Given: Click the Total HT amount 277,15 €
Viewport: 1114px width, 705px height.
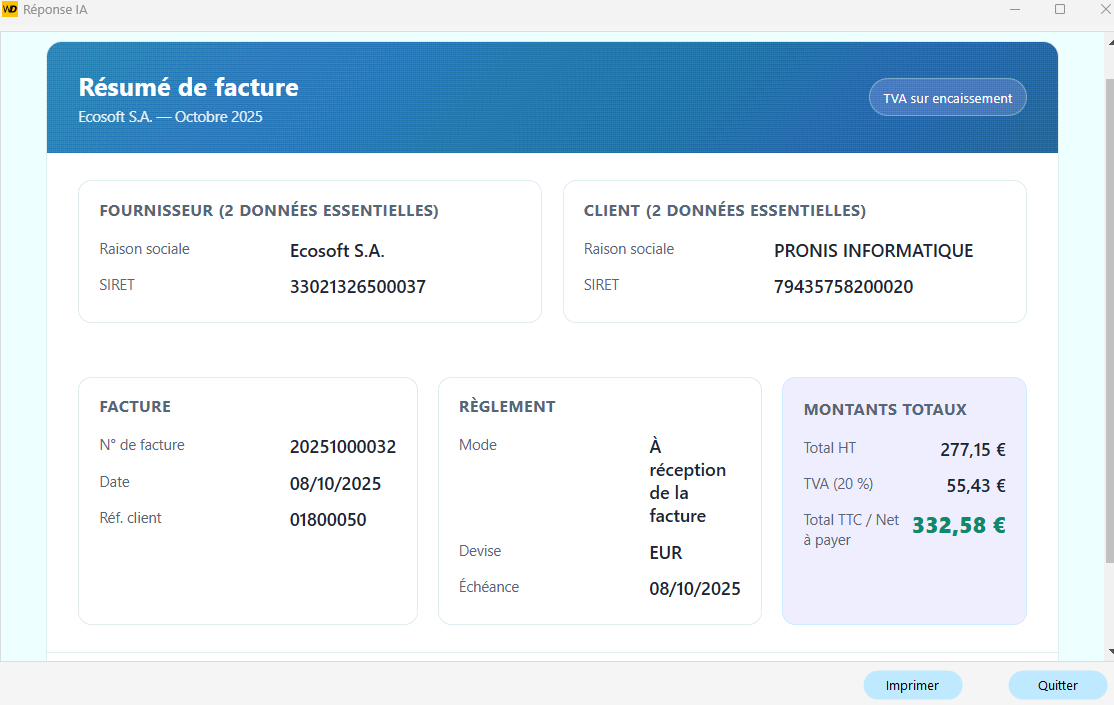Looking at the screenshot, I should pyautogui.click(x=972, y=450).
